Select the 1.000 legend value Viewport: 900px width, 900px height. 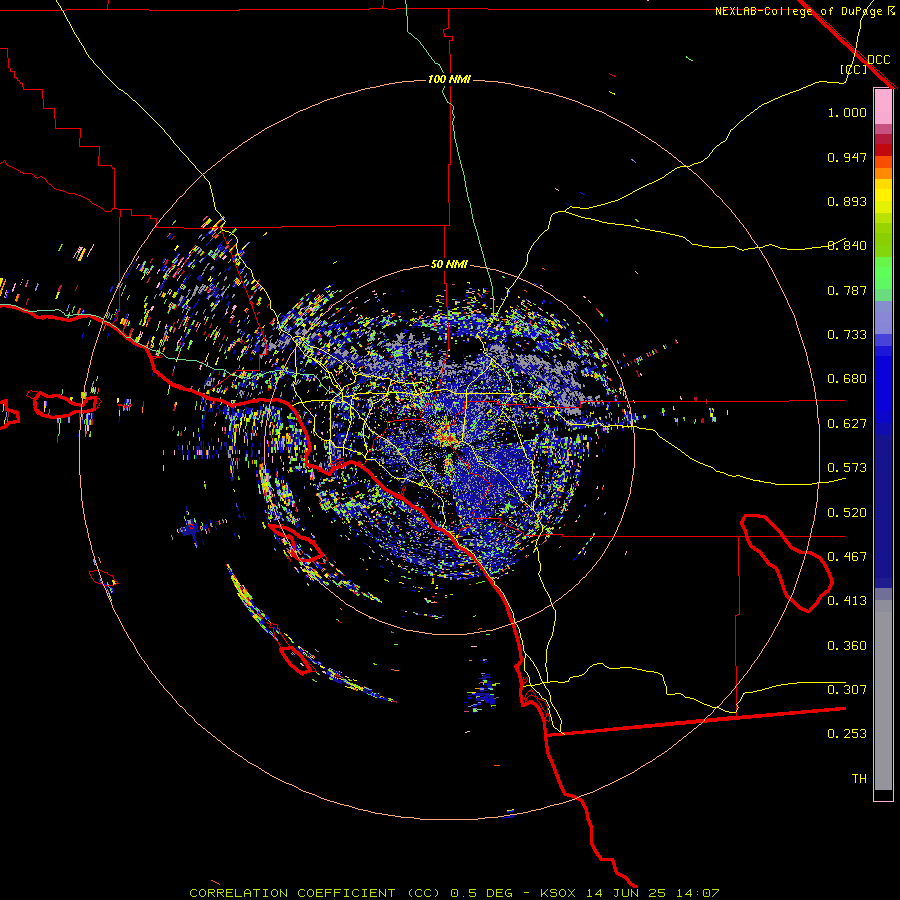(x=847, y=112)
